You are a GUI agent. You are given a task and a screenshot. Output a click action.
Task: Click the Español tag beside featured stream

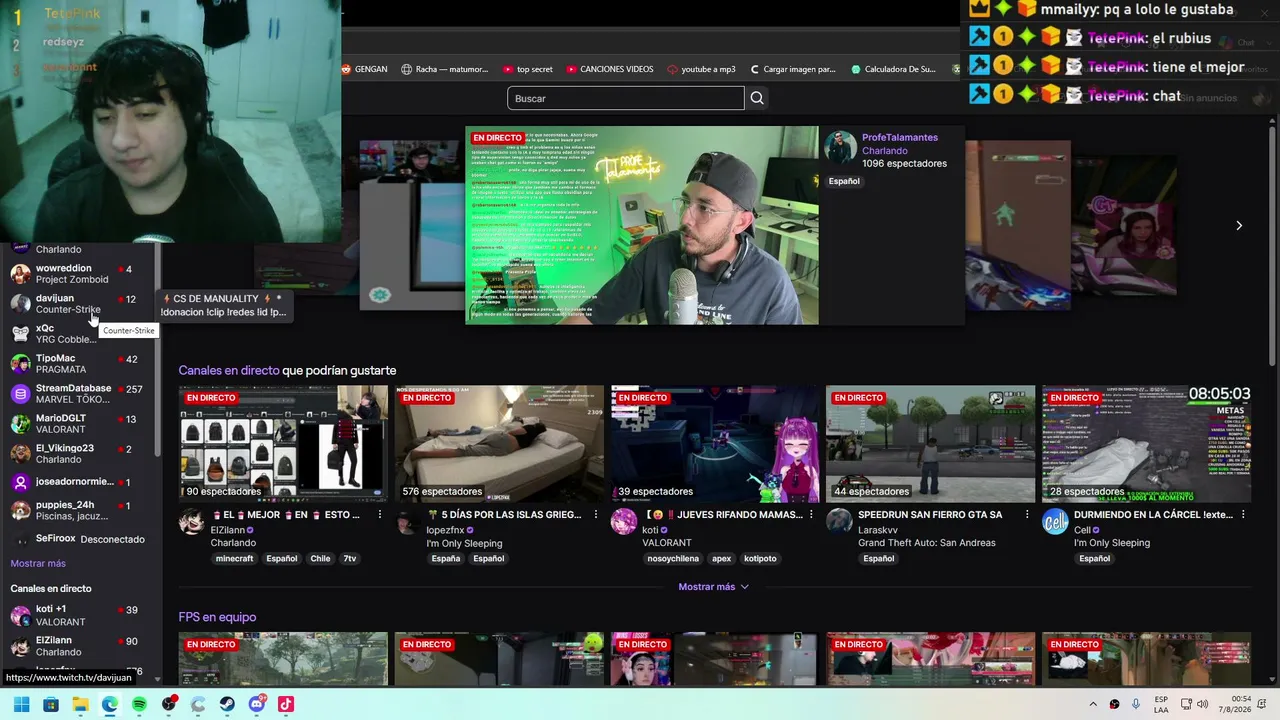(x=844, y=181)
